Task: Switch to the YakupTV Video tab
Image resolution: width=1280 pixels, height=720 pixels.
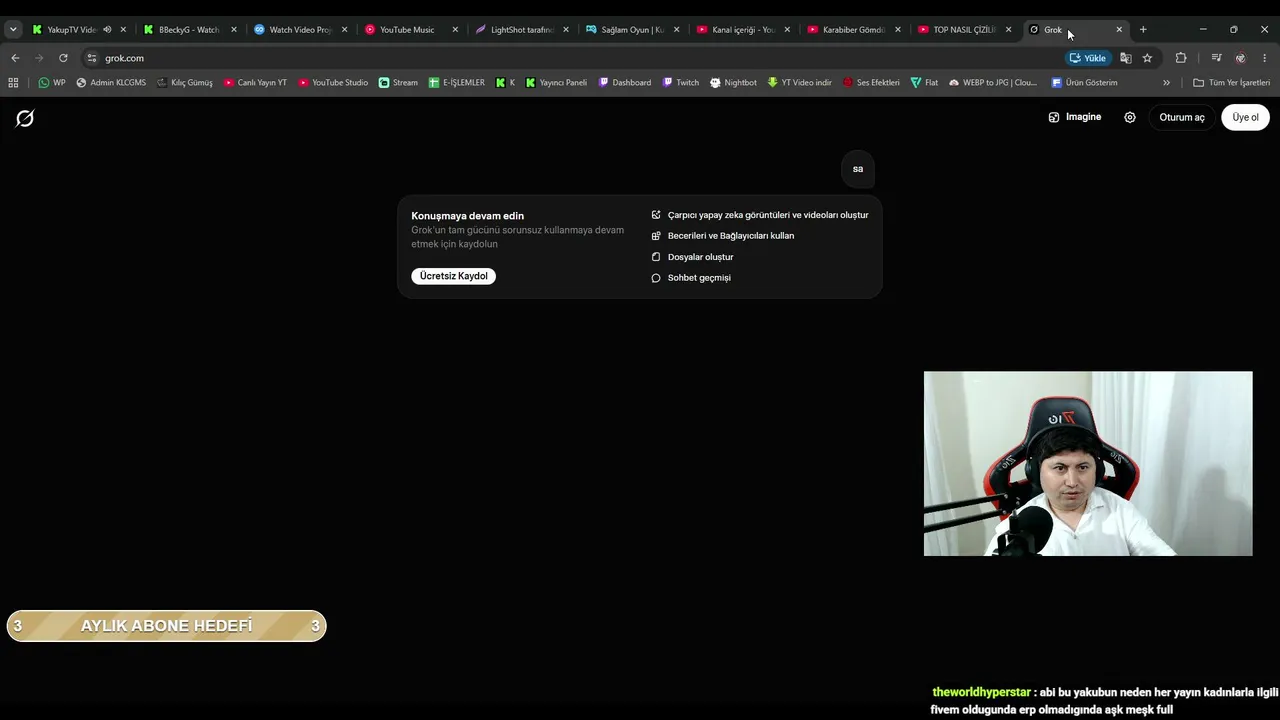Action: coord(71,30)
